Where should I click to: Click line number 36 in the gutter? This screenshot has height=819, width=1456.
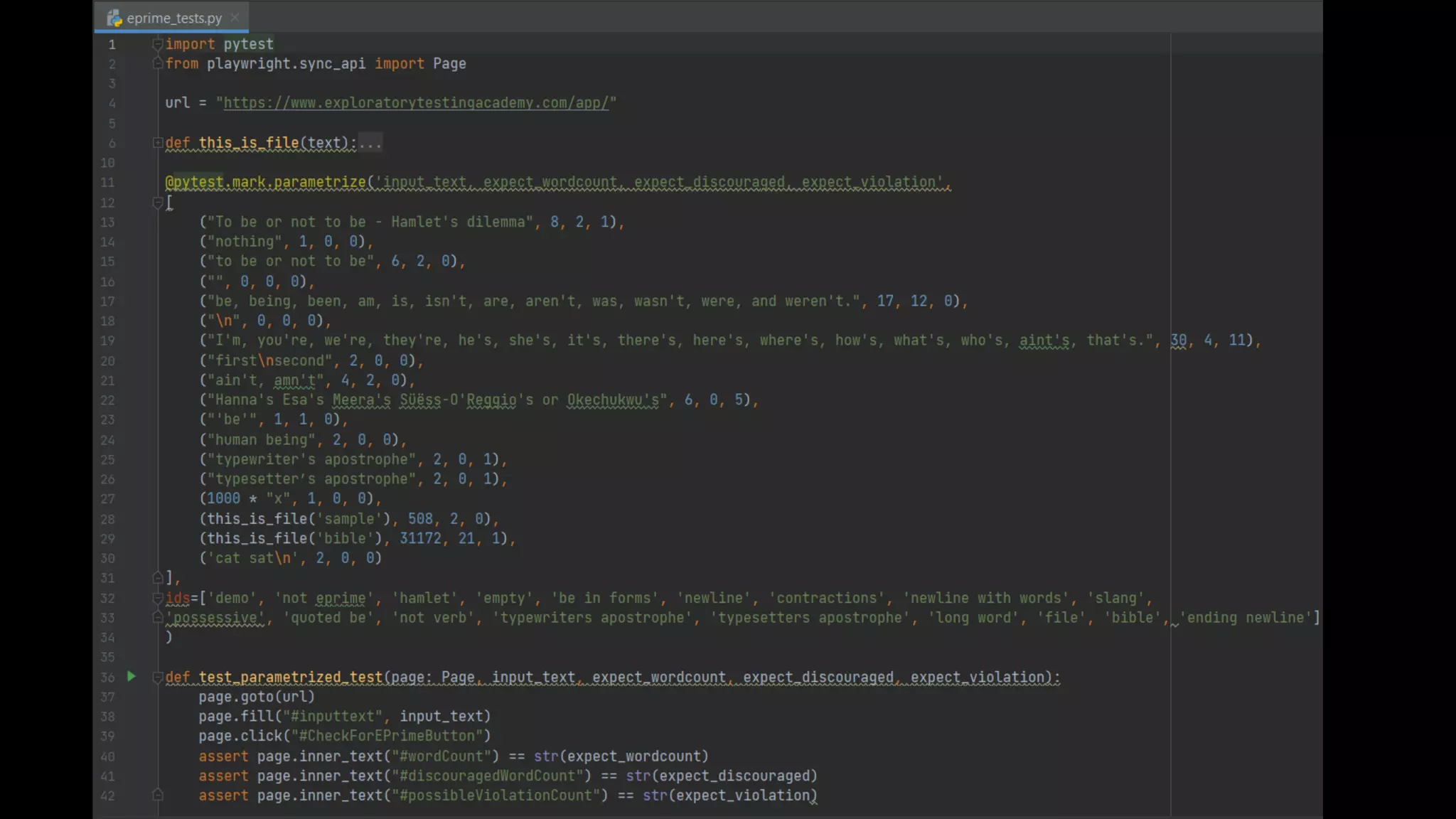(107, 677)
